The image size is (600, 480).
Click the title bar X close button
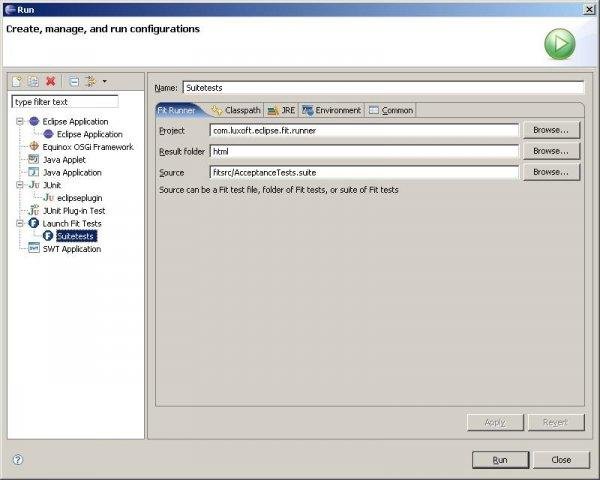(589, 10)
